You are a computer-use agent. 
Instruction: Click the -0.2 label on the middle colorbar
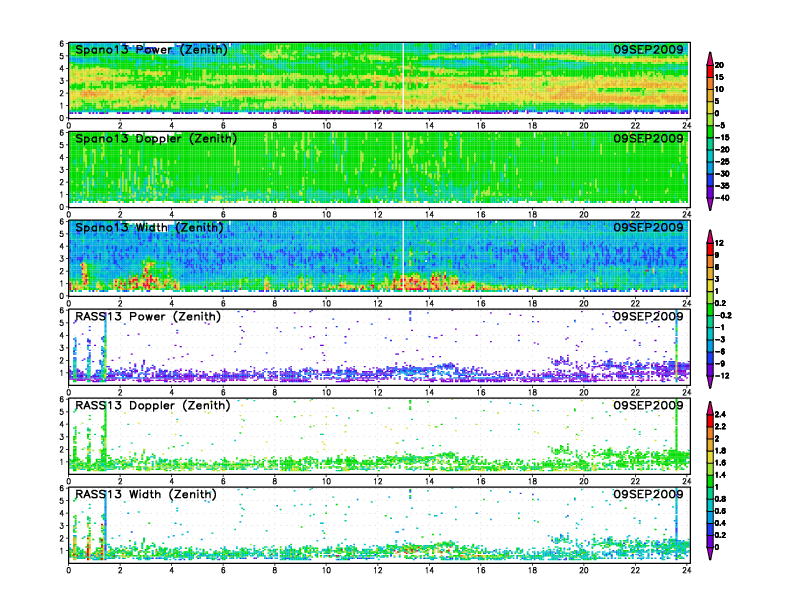point(723,316)
